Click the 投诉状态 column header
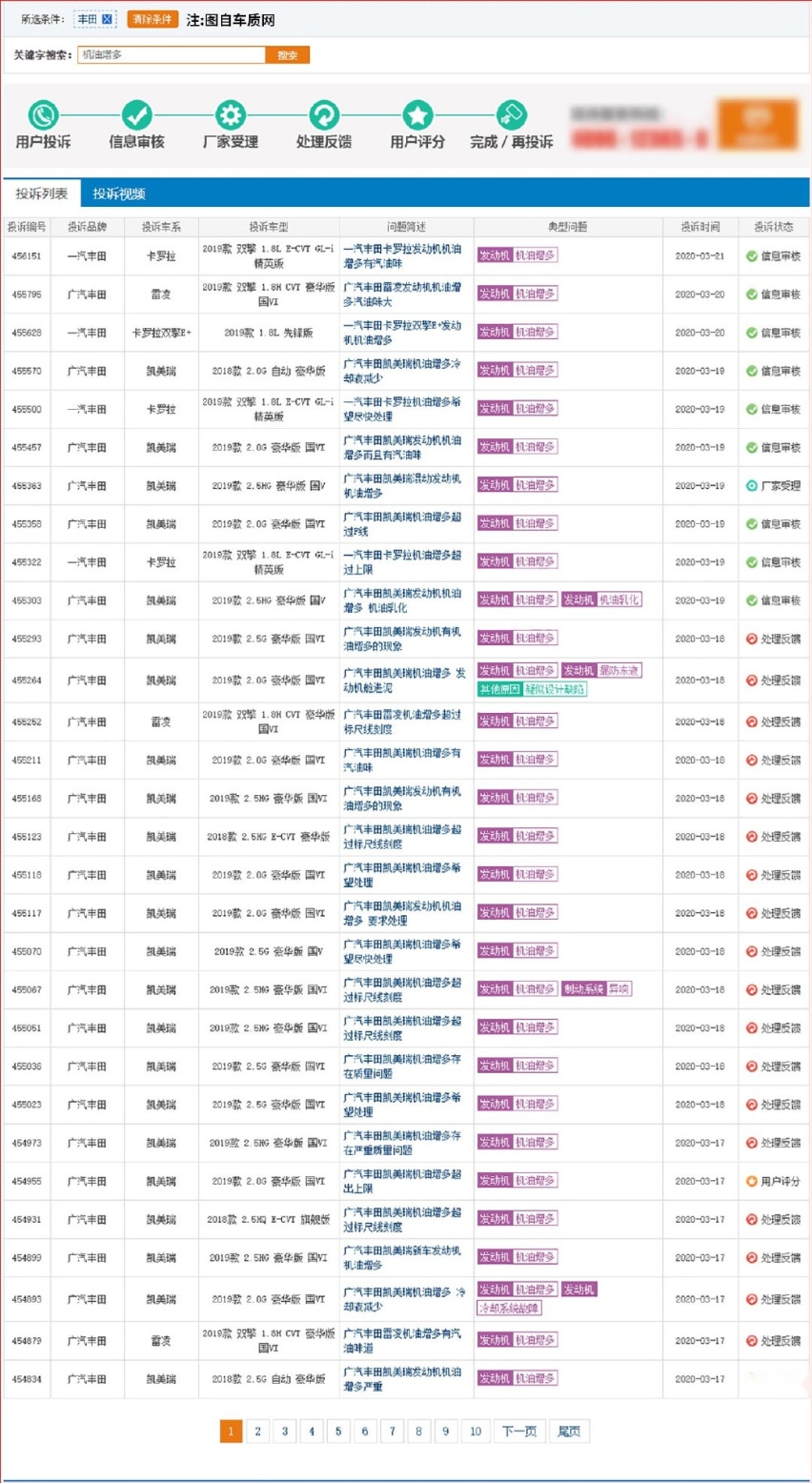This screenshot has width=812, height=1483. point(773,227)
